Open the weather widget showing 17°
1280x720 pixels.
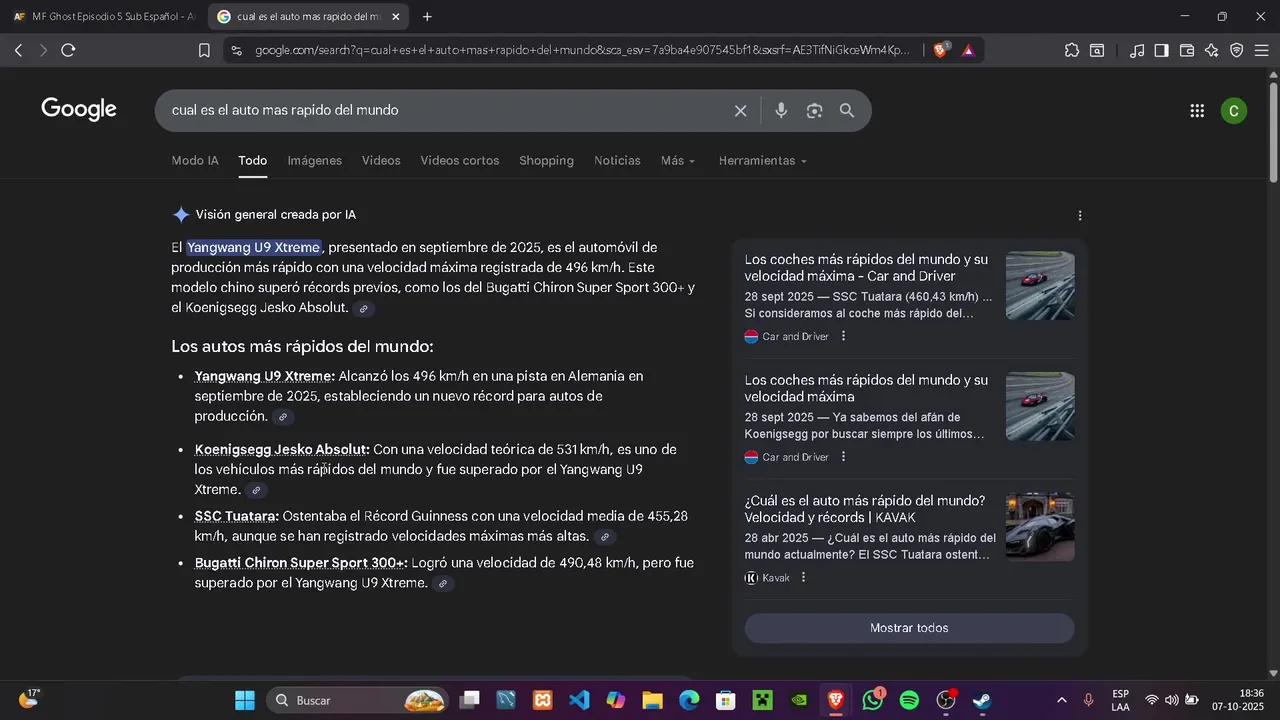point(29,699)
